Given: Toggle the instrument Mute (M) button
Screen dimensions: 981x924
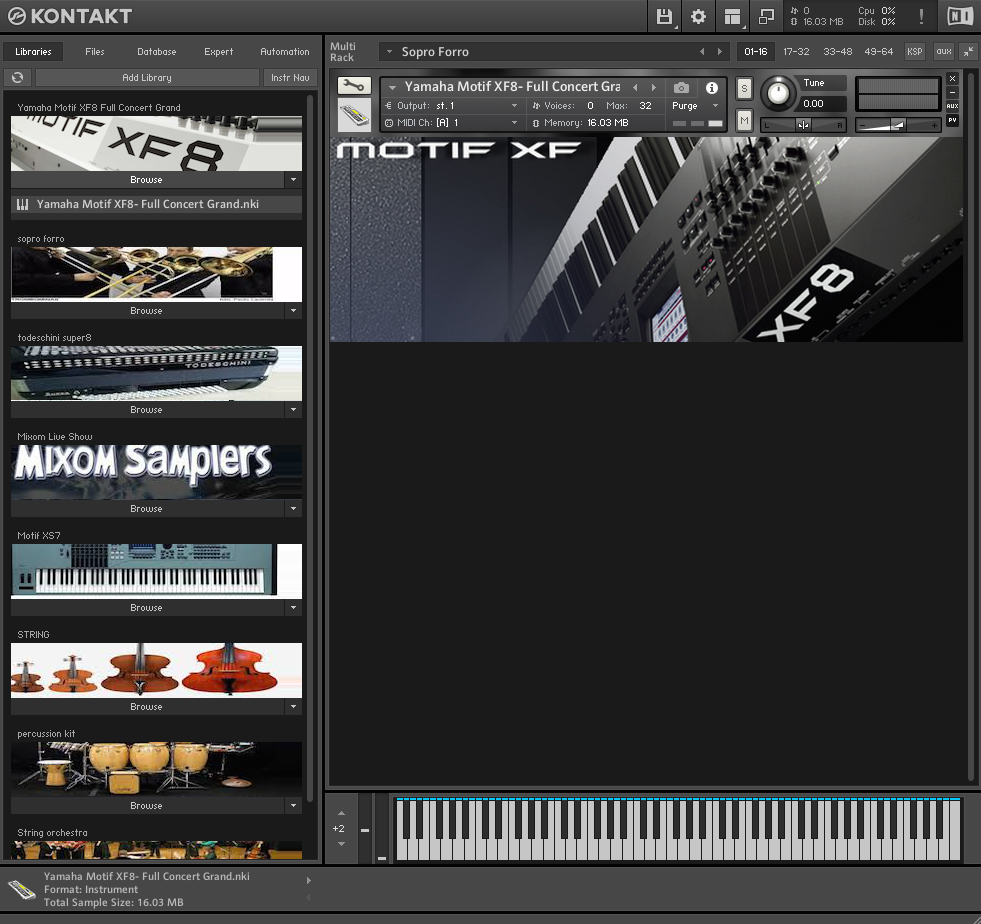Looking at the screenshot, I should (x=744, y=120).
